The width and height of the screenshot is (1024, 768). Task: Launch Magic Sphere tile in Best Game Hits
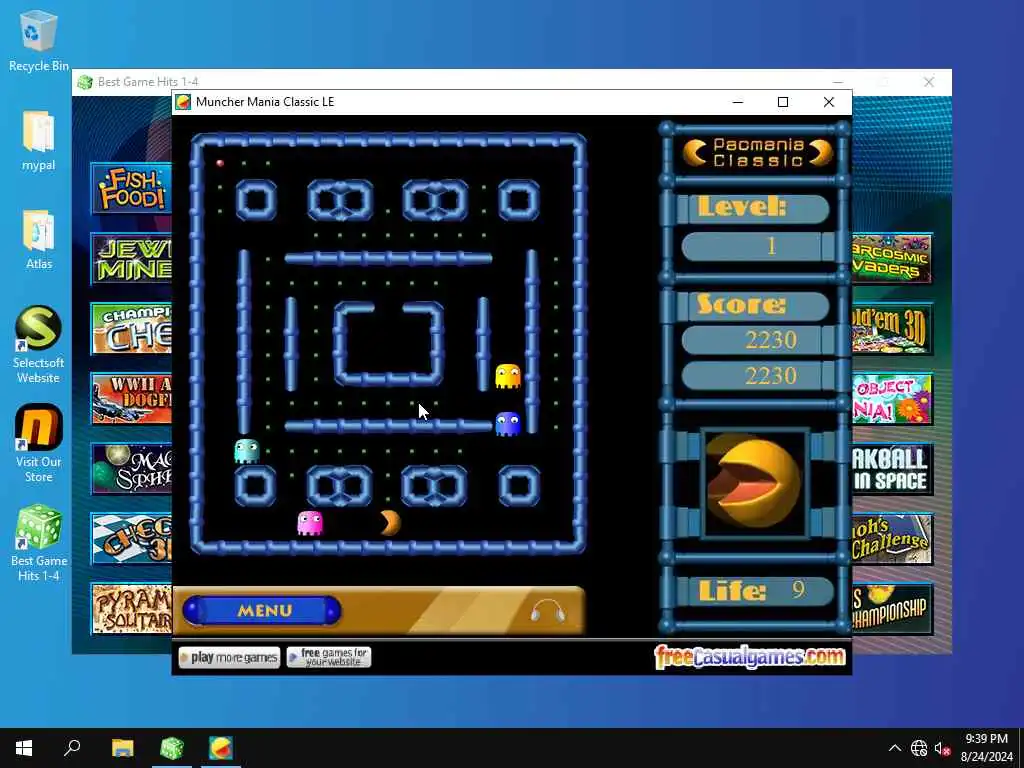click(x=131, y=469)
